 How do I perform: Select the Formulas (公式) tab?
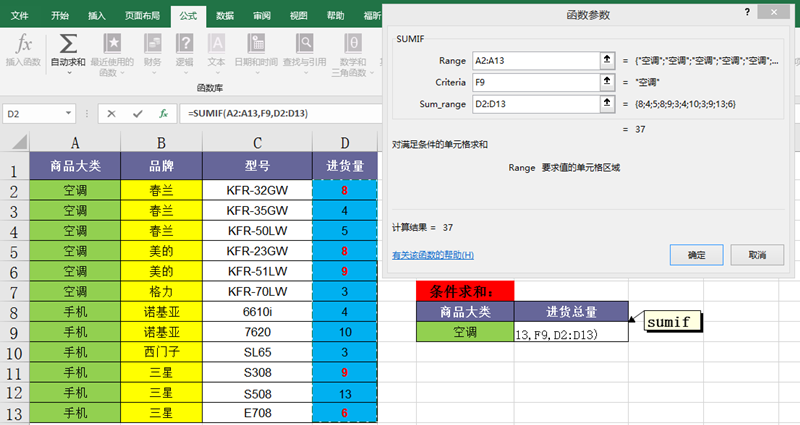(188, 16)
